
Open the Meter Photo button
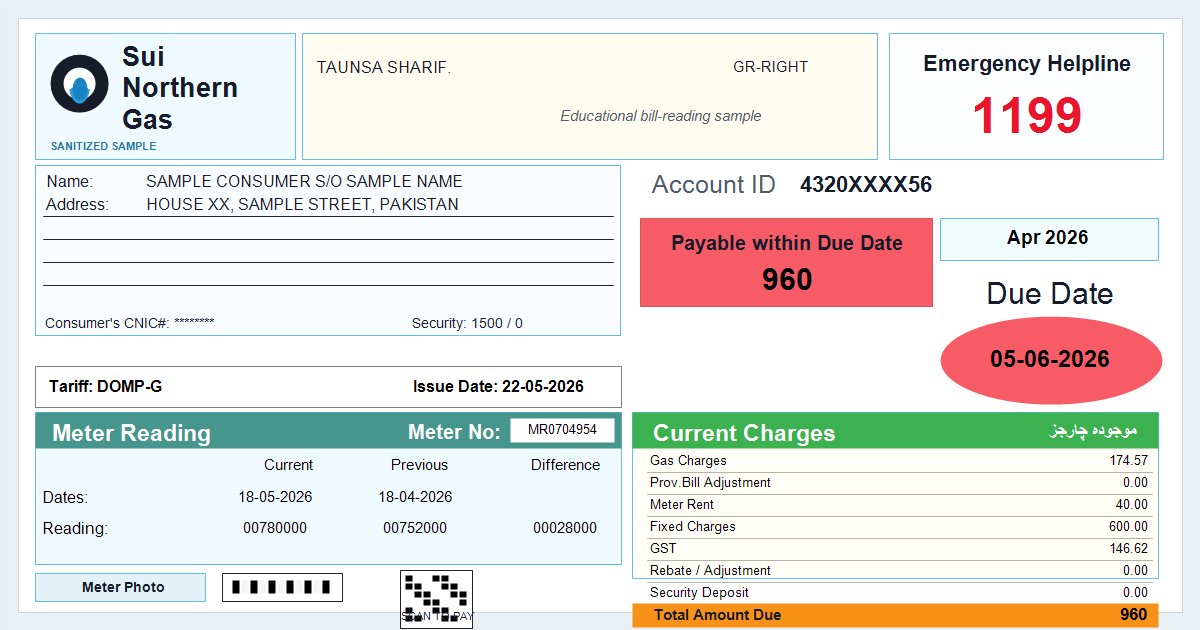pyautogui.click(x=120, y=587)
